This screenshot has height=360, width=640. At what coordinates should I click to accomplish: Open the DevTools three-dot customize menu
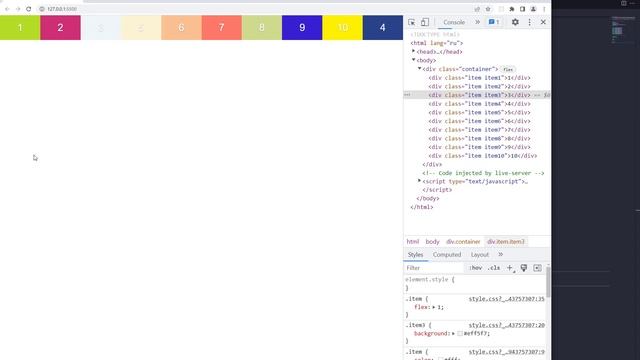529,22
